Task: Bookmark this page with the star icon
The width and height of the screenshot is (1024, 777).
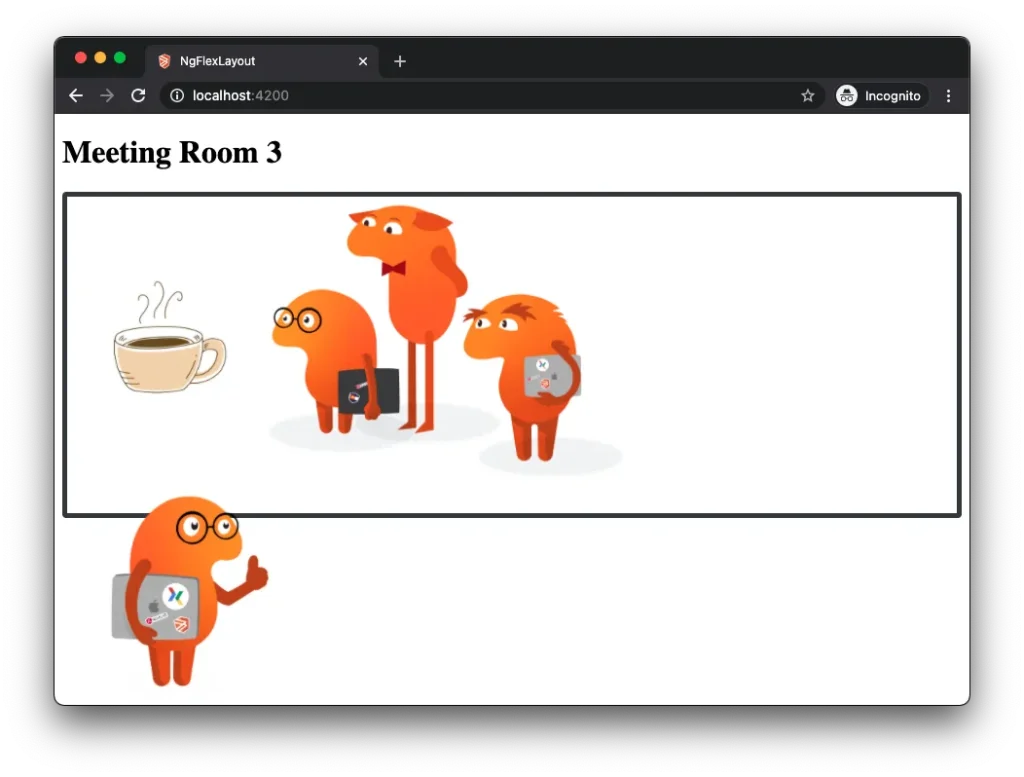Action: point(808,96)
